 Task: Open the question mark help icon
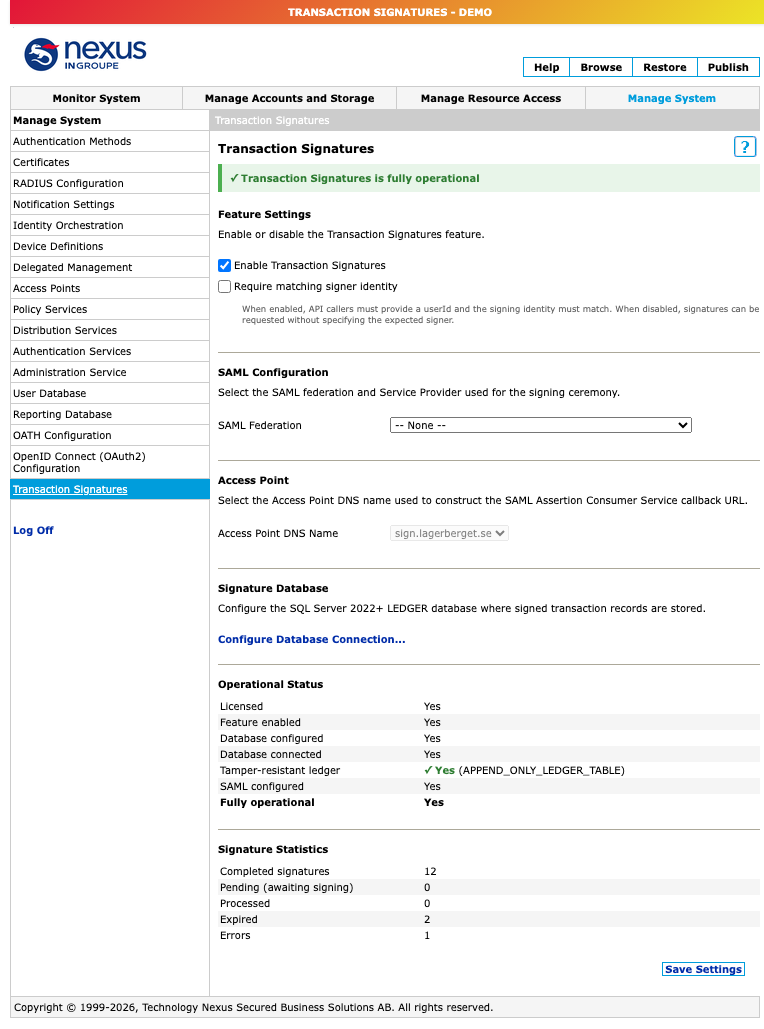[x=744, y=146]
